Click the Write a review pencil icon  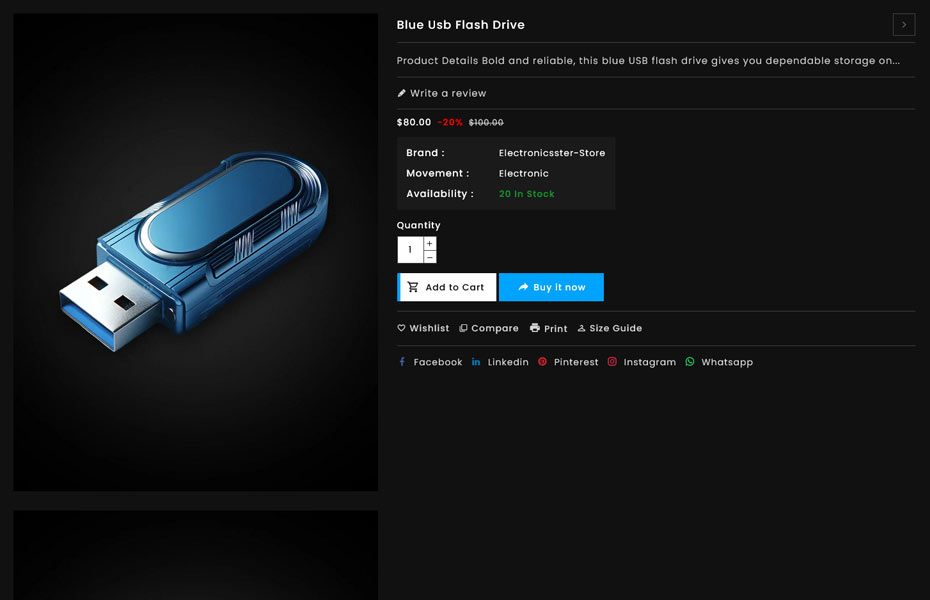tap(402, 93)
